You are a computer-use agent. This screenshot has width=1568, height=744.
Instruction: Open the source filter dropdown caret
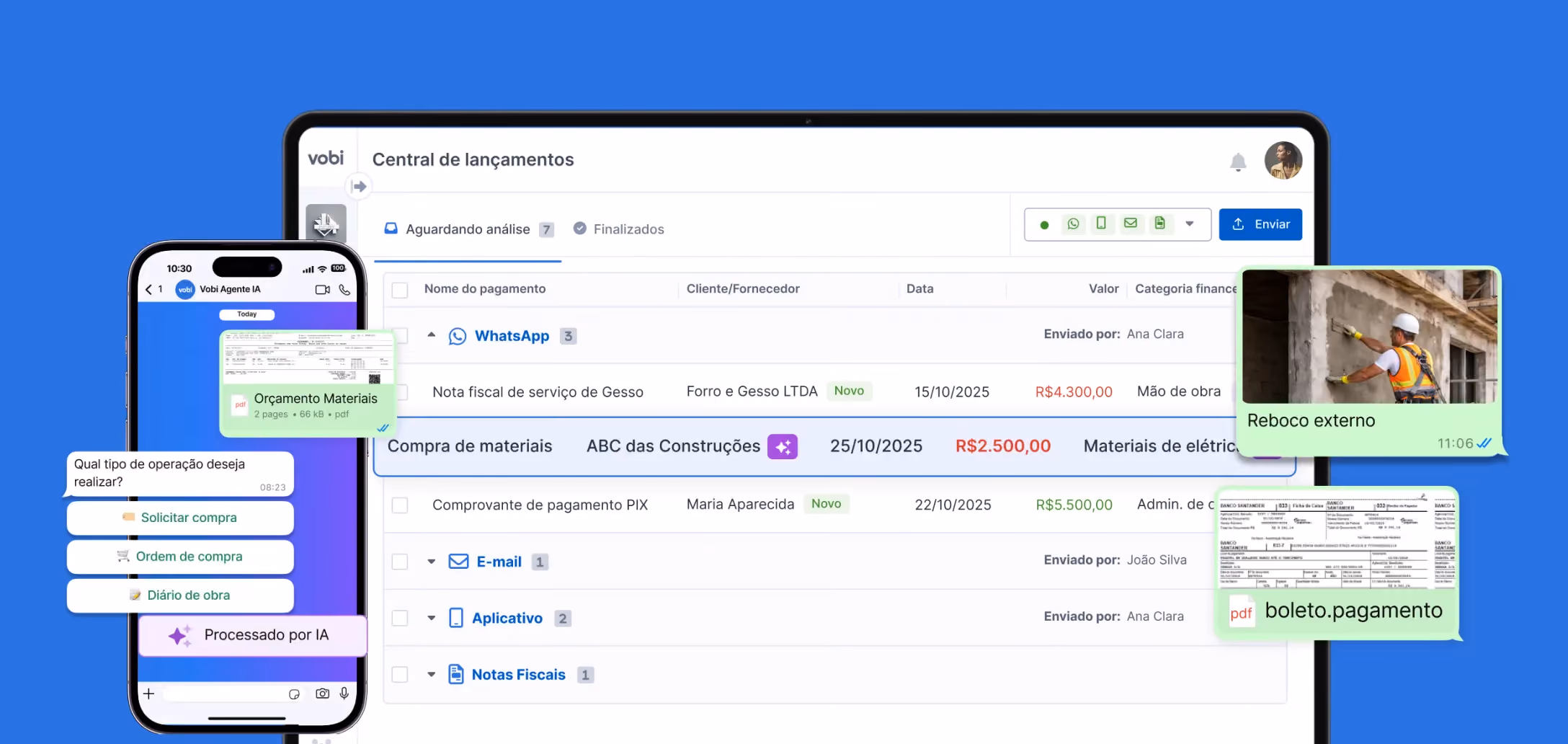tap(1190, 224)
